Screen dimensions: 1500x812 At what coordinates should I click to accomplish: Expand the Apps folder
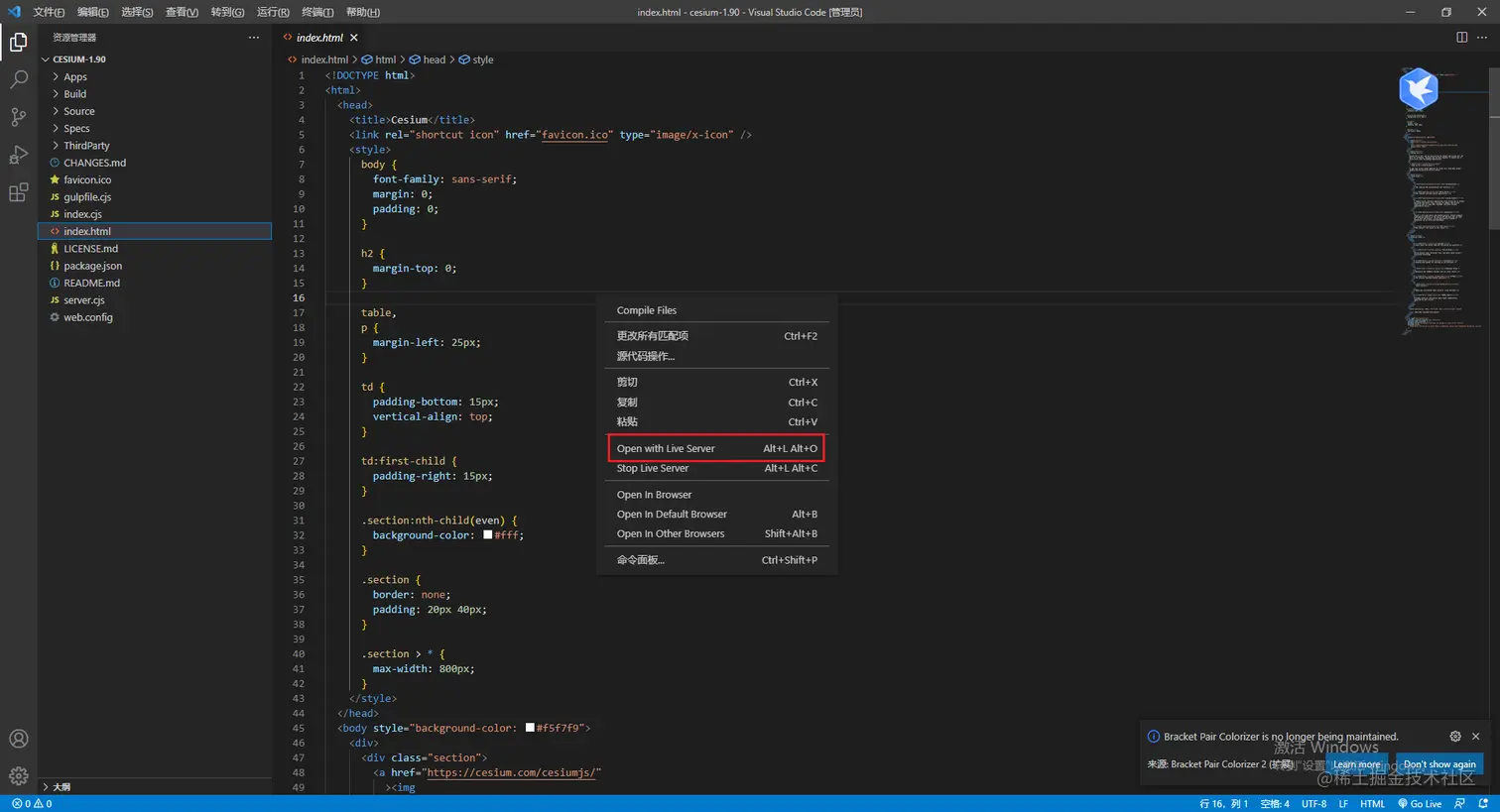[x=75, y=77]
